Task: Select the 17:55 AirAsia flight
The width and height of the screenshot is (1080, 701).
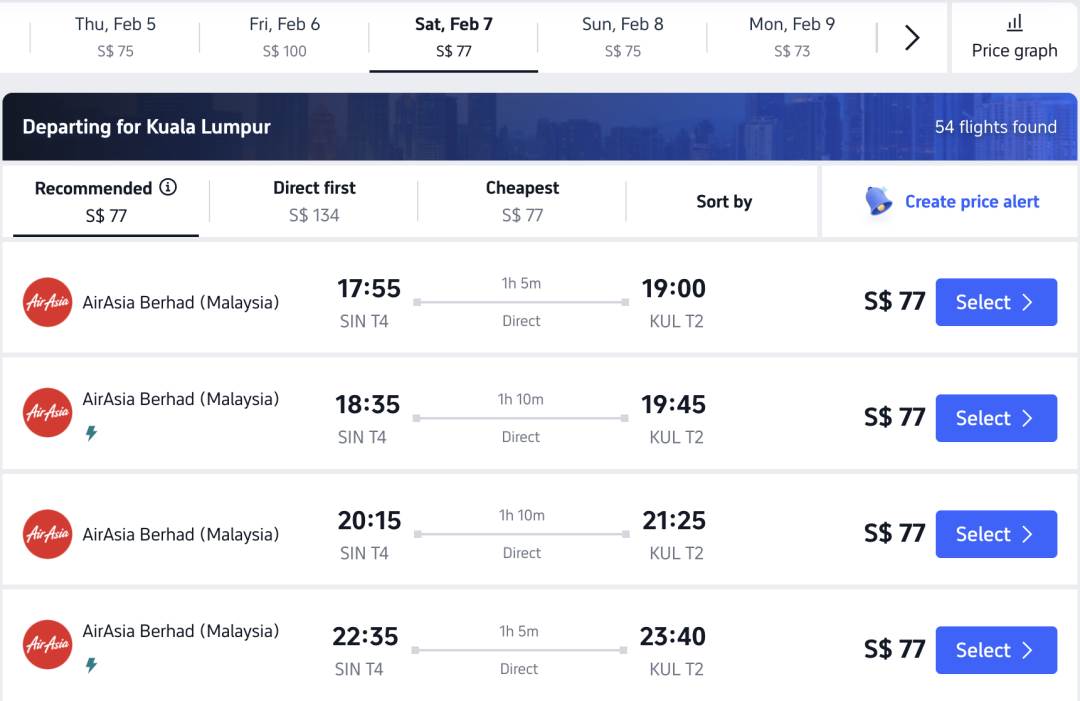Action: tap(995, 302)
